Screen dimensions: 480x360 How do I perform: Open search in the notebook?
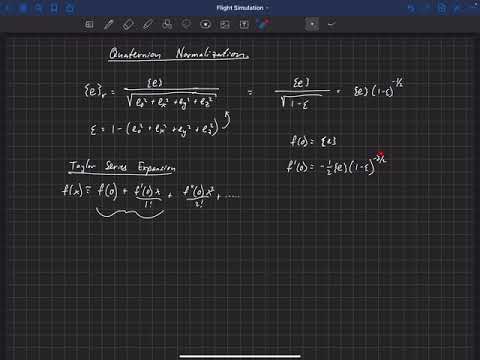(x=39, y=8)
